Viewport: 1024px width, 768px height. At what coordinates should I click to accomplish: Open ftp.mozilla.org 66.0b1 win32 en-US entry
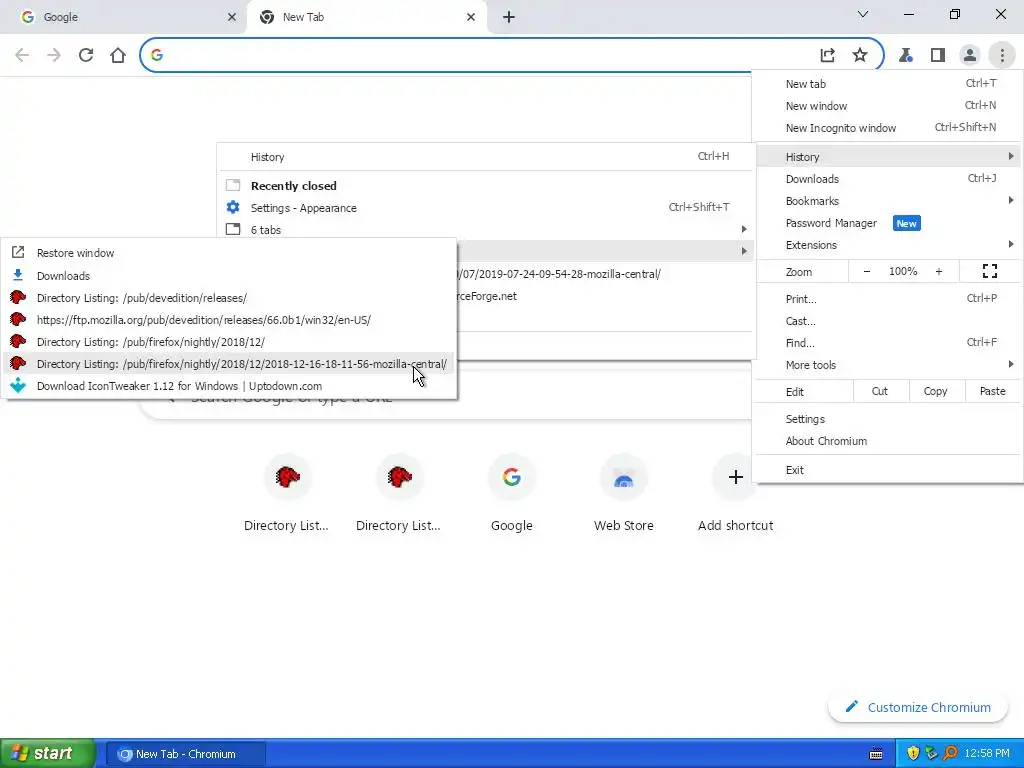point(229,320)
